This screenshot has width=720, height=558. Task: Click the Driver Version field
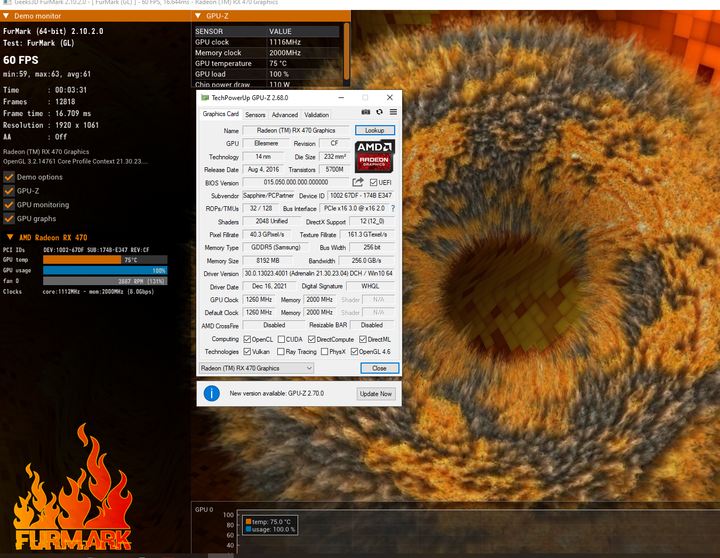pos(318,273)
